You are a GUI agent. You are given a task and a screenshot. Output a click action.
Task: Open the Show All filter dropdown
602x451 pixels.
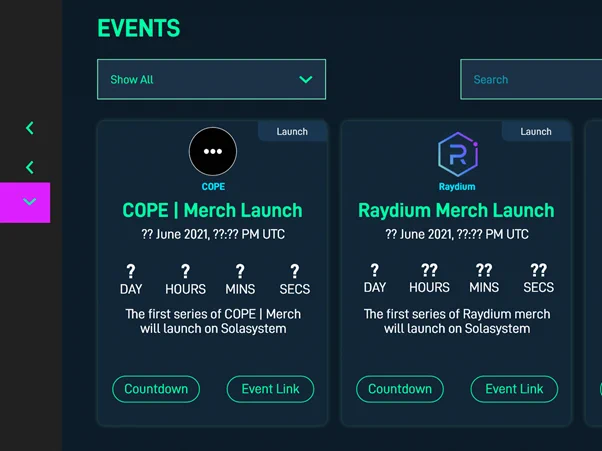pos(212,79)
